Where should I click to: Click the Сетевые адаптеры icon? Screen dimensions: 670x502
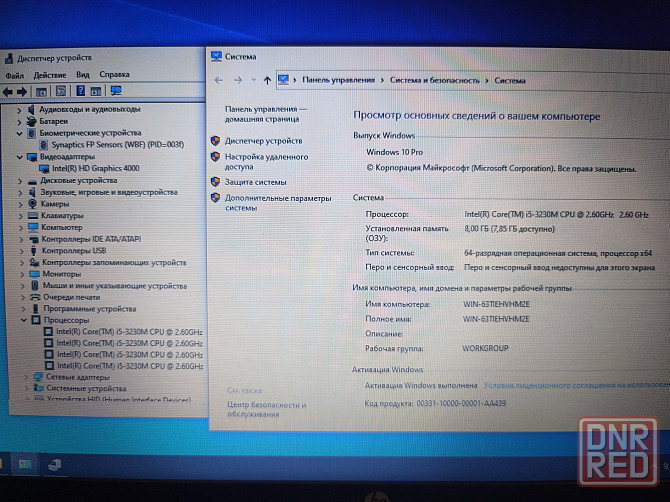click(38, 377)
